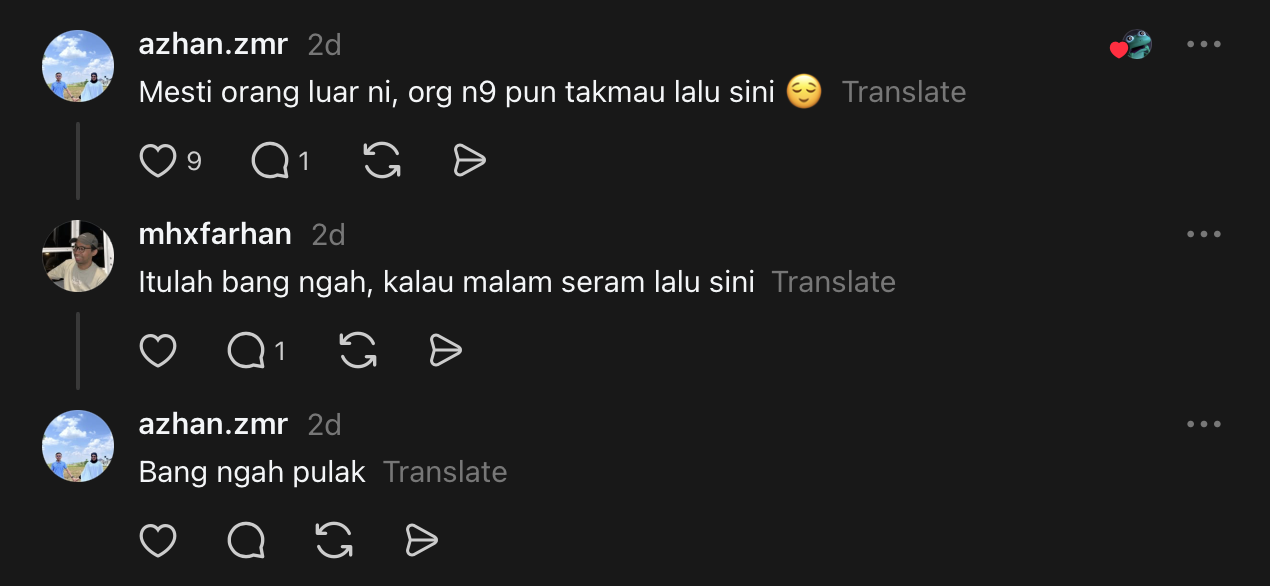Share the "Bang ngah pulak" comment
This screenshot has height=586, width=1270.
(x=421, y=541)
